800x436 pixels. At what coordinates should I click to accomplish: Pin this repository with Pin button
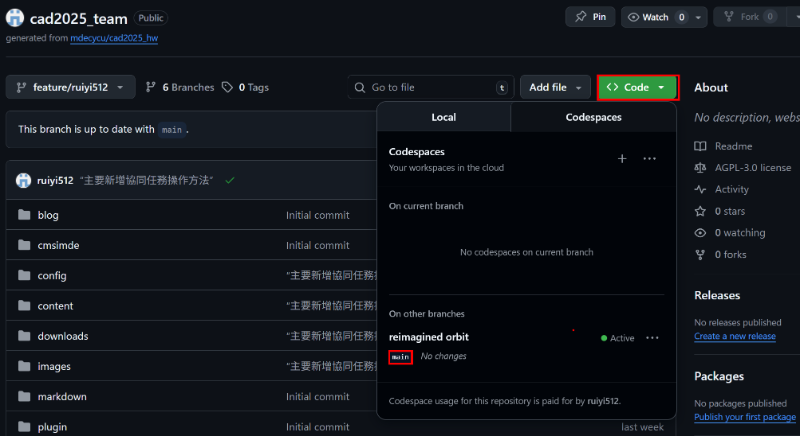tap(590, 17)
